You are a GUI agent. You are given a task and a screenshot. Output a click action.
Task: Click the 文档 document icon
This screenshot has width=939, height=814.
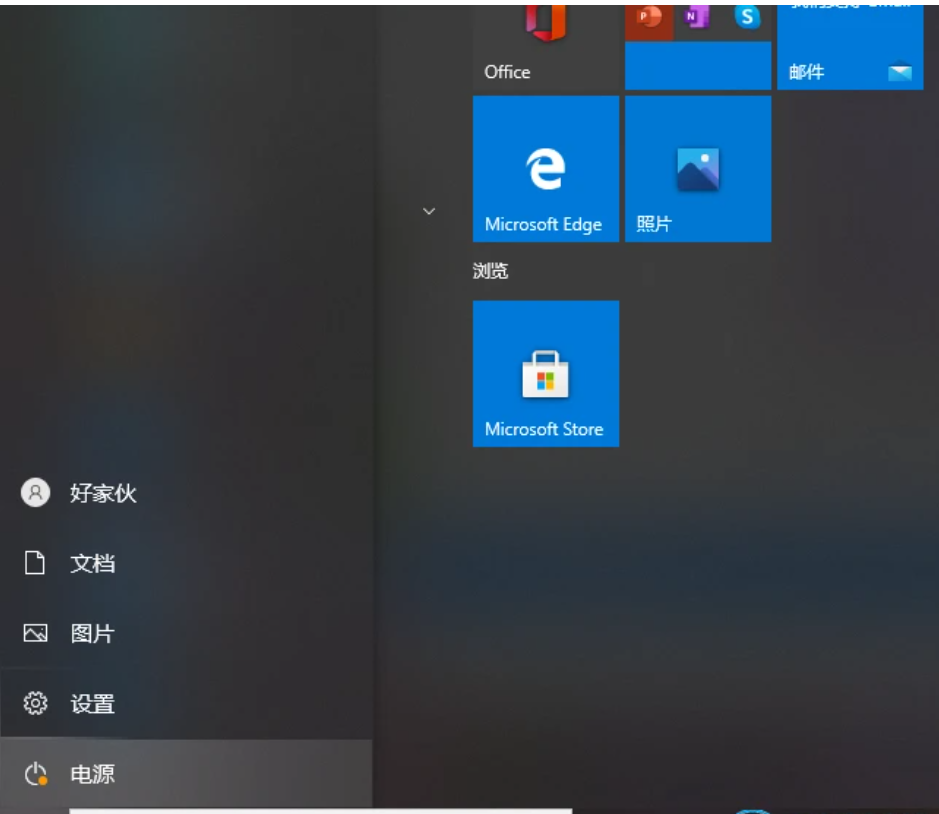(35, 563)
